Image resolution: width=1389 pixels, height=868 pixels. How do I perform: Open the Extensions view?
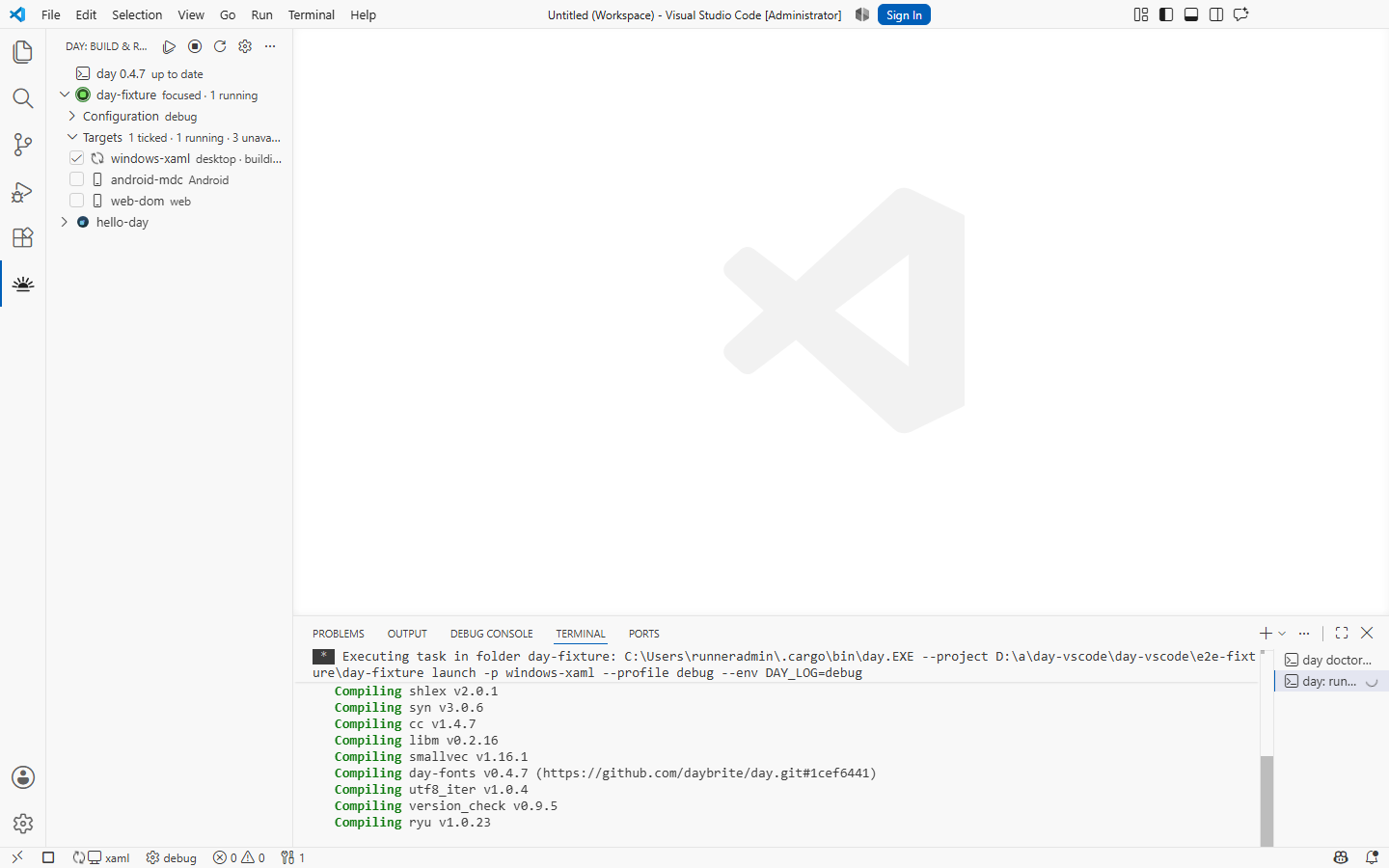(23, 237)
